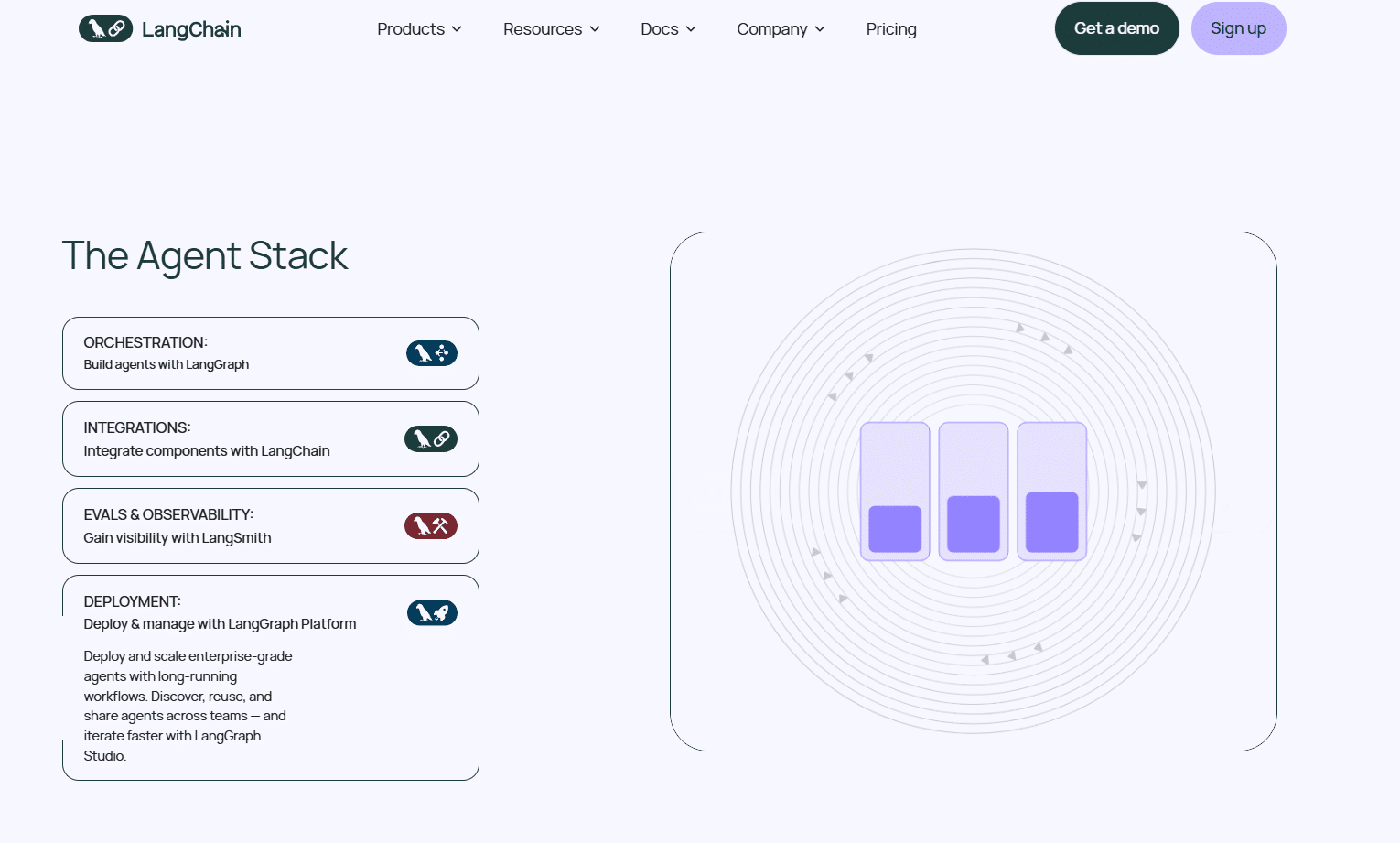Select the INTEGRATIONS heading
Viewport: 1400px width, 843px height.
(x=137, y=427)
